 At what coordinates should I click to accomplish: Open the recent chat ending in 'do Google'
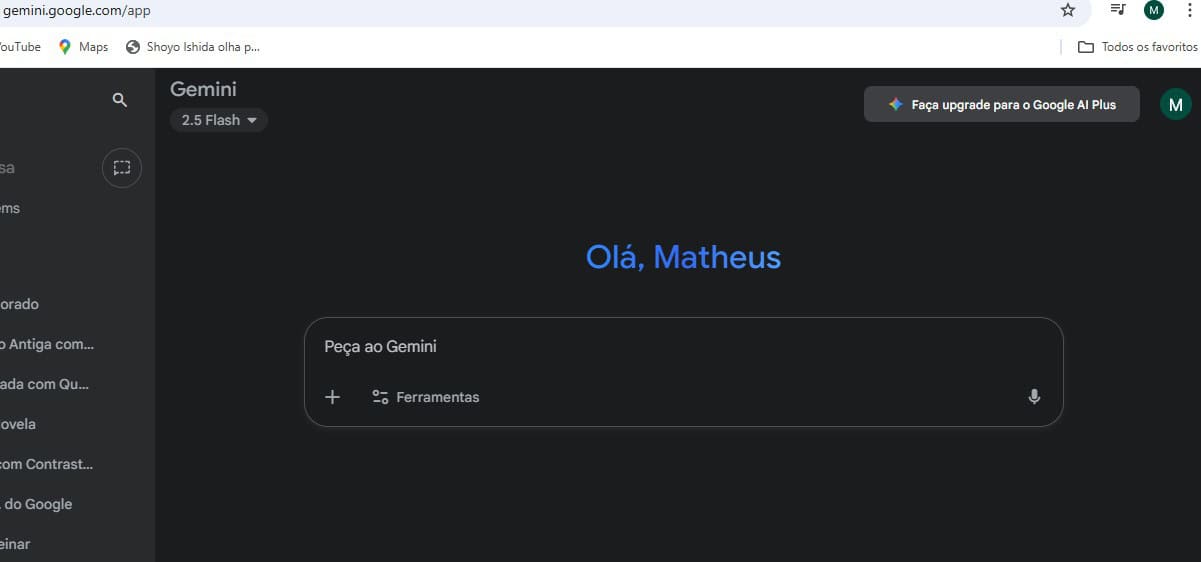(38, 504)
